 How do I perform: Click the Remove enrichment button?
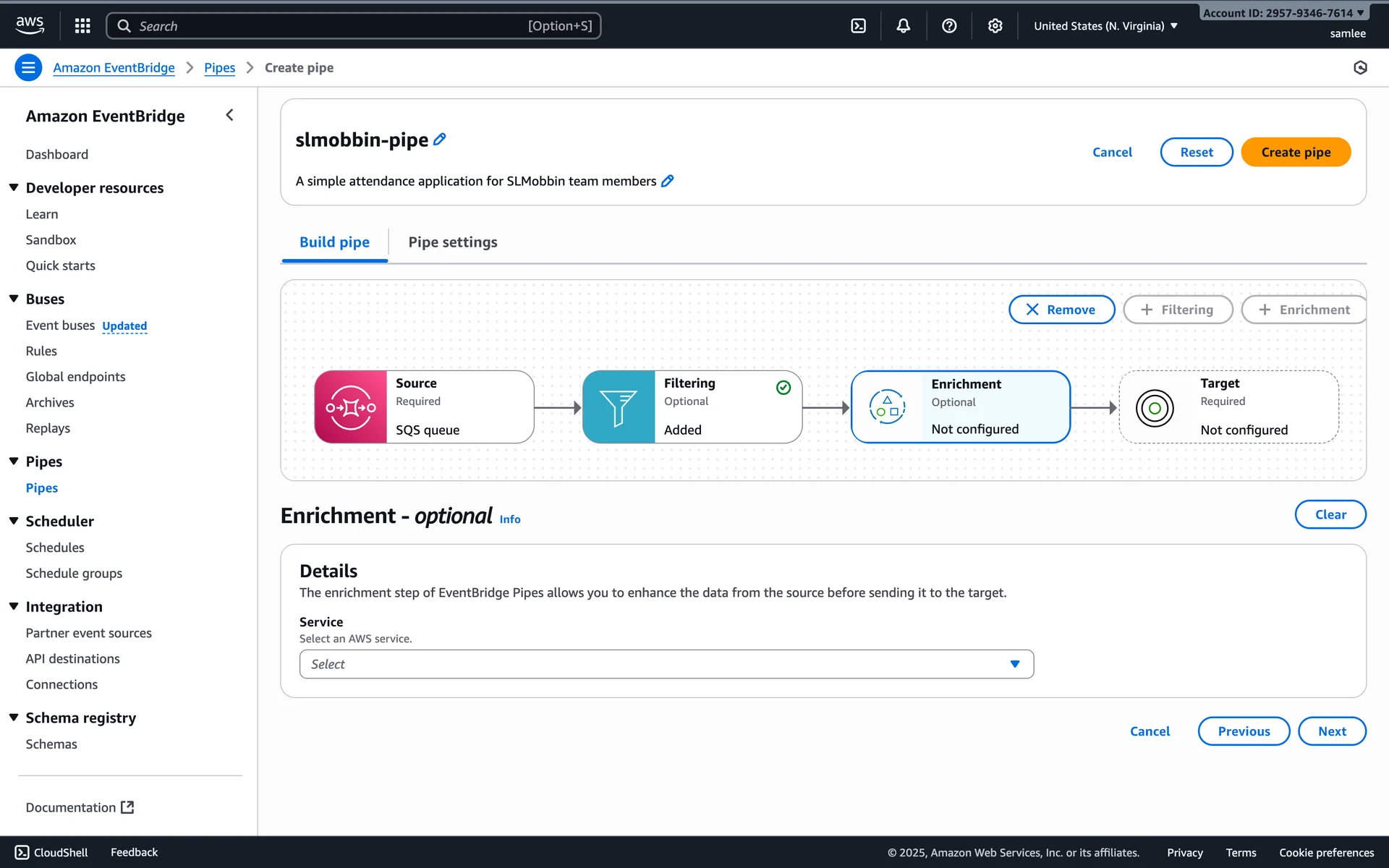pos(1061,310)
